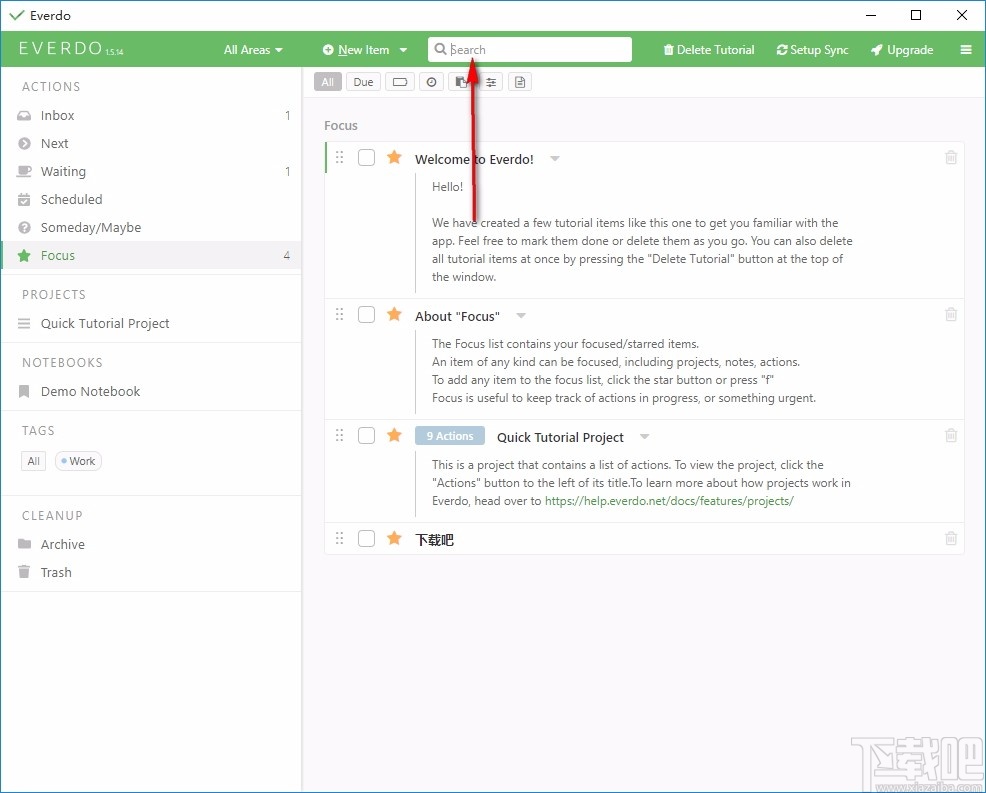Image resolution: width=986 pixels, height=793 pixels.
Task: Open the Waiting list
Action: 151,171
